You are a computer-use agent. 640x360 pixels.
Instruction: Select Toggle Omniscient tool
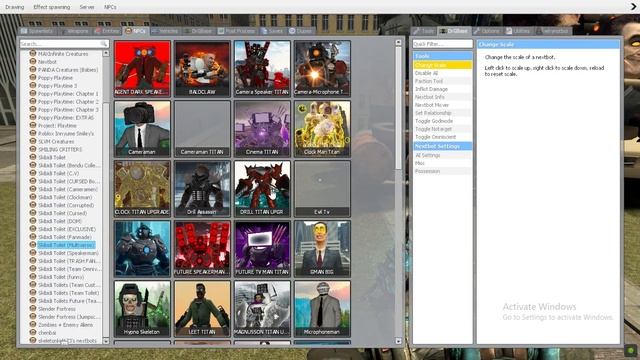pyautogui.click(x=442, y=137)
